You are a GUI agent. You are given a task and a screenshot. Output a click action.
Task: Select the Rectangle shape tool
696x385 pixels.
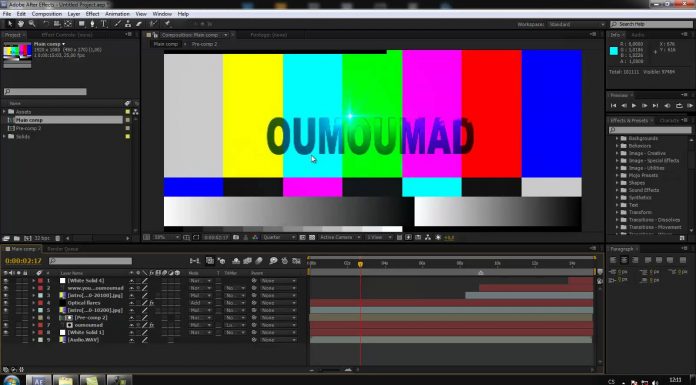click(x=82, y=24)
